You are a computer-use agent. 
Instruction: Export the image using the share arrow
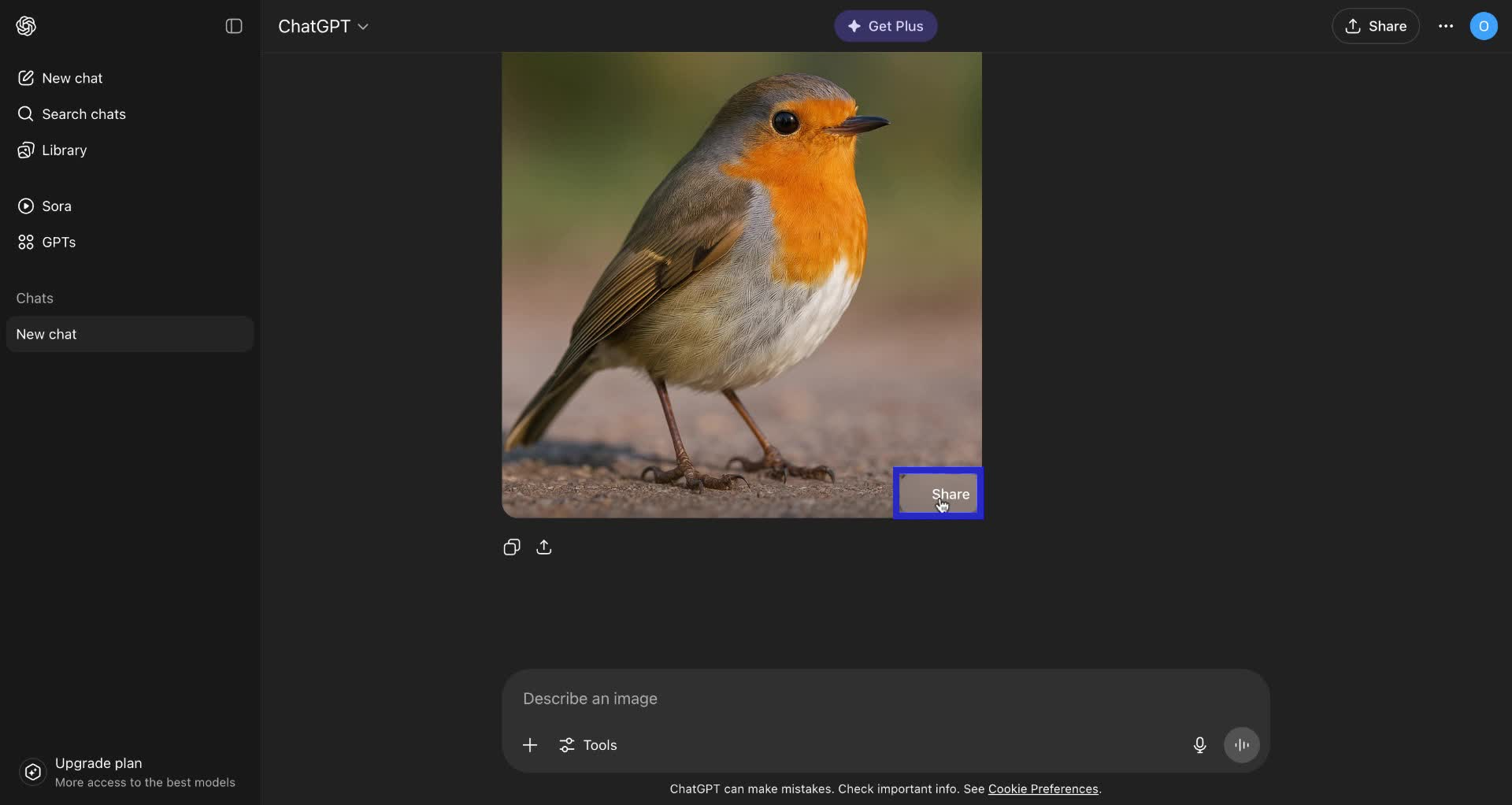545,547
